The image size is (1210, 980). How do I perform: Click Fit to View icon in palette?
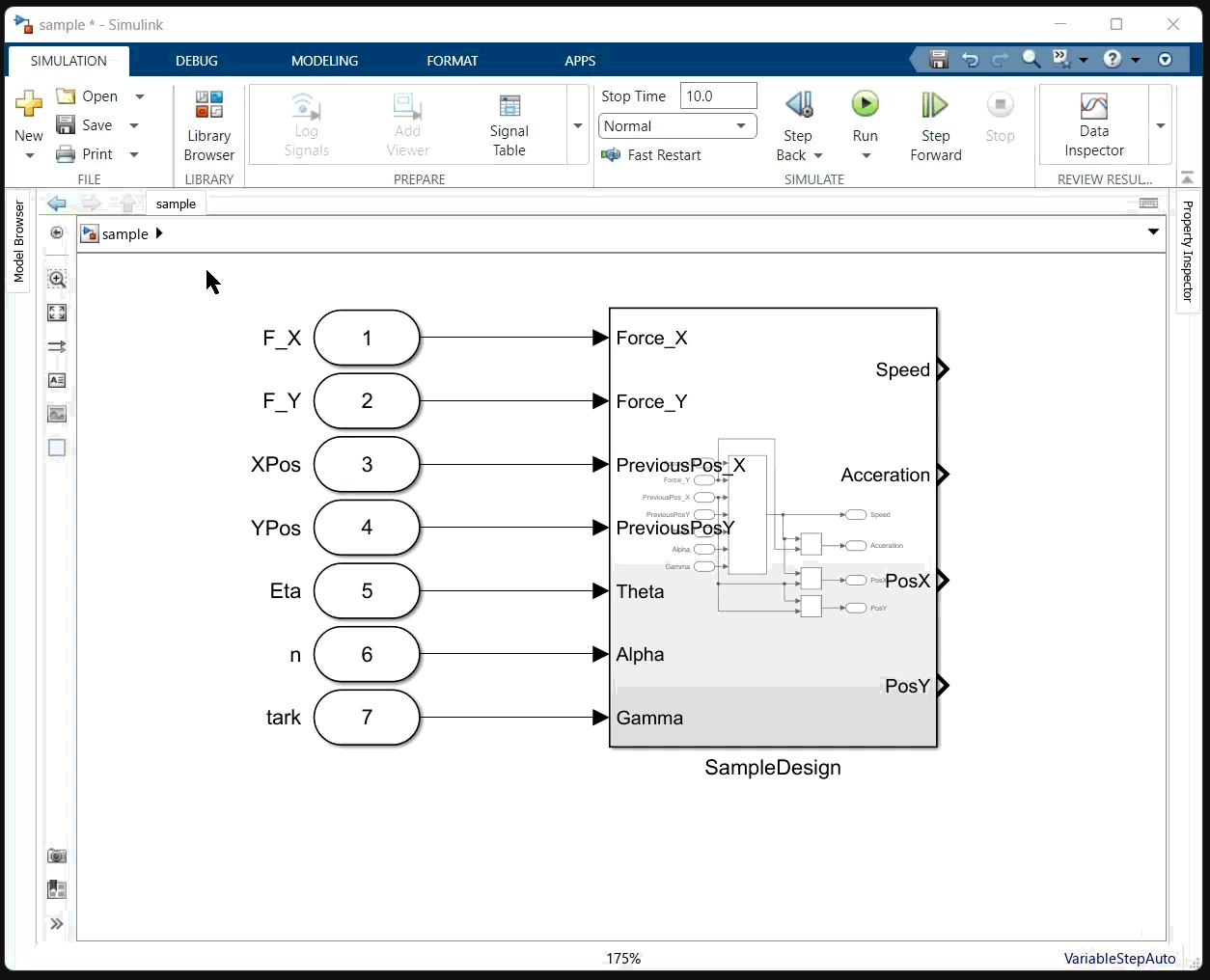57,313
